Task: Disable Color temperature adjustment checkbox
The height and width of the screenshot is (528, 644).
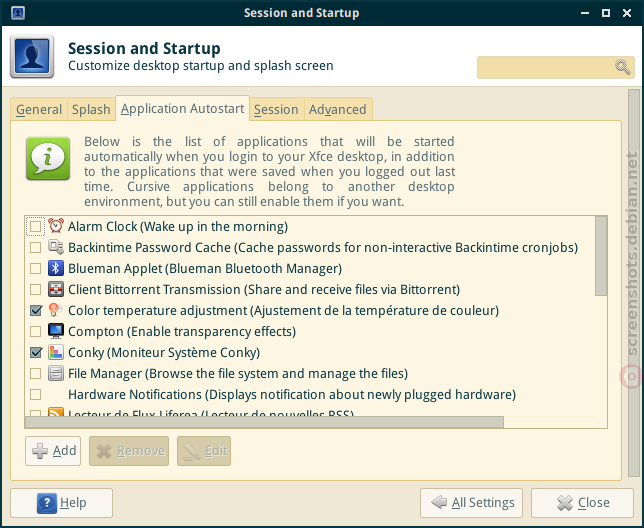Action: tap(36, 310)
